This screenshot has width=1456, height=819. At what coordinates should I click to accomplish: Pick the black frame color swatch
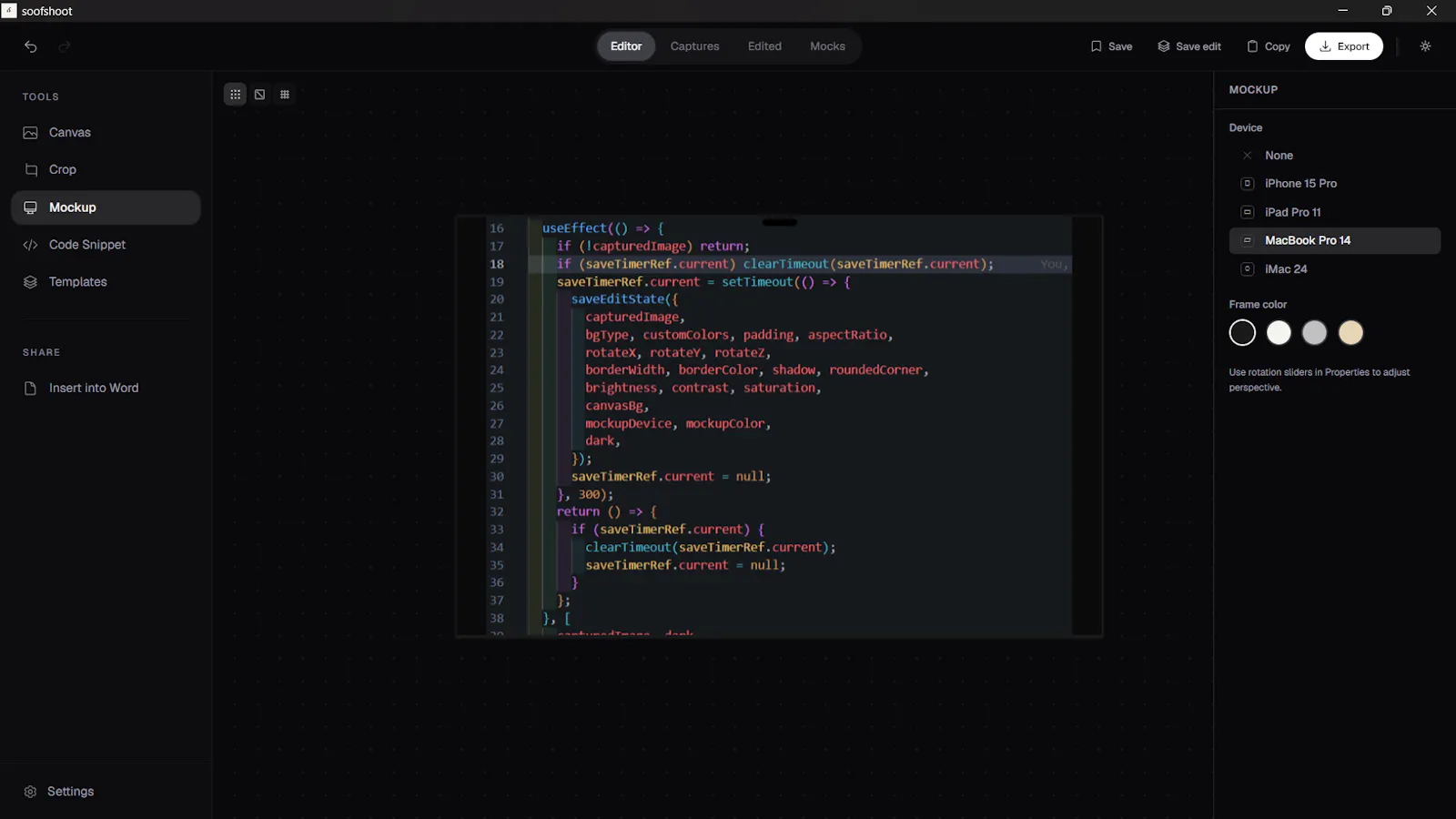tap(1242, 333)
